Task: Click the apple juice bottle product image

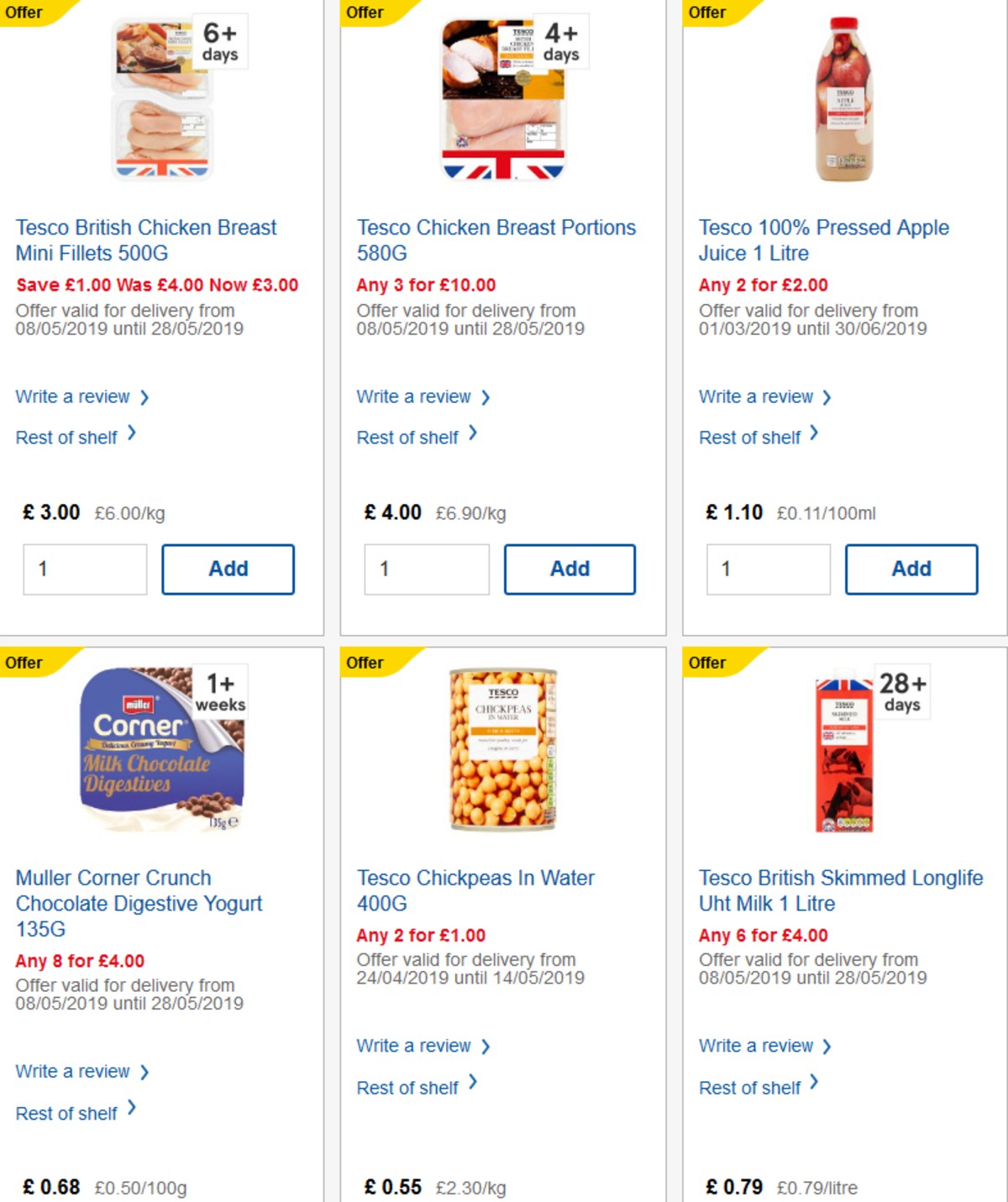Action: pyautogui.click(x=846, y=101)
